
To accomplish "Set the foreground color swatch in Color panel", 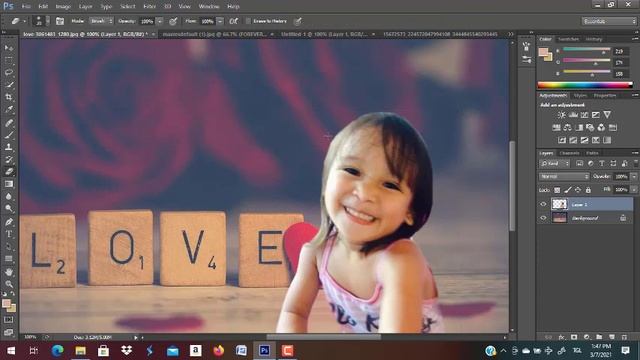I will pos(543,52).
